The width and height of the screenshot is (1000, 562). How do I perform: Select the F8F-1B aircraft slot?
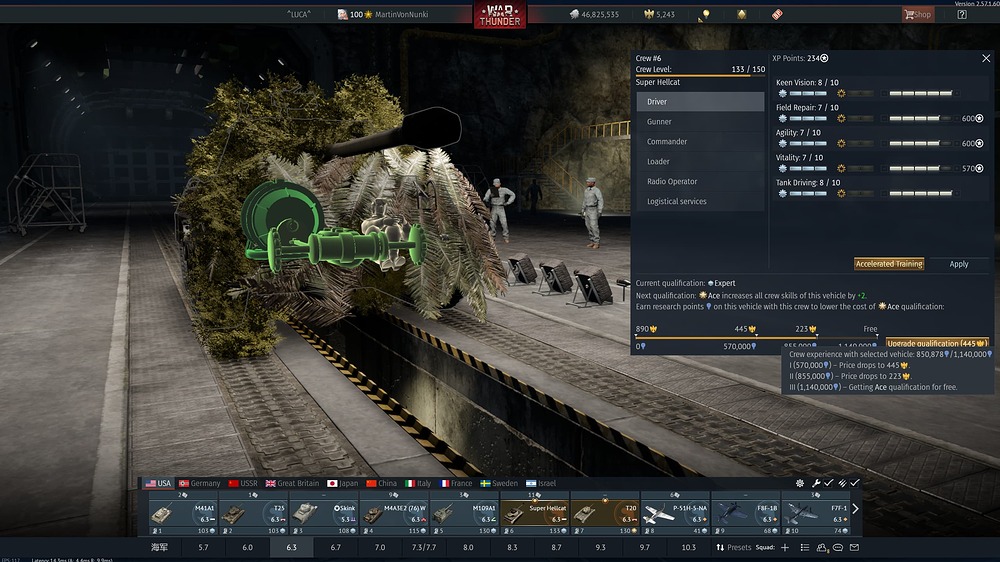pos(746,515)
